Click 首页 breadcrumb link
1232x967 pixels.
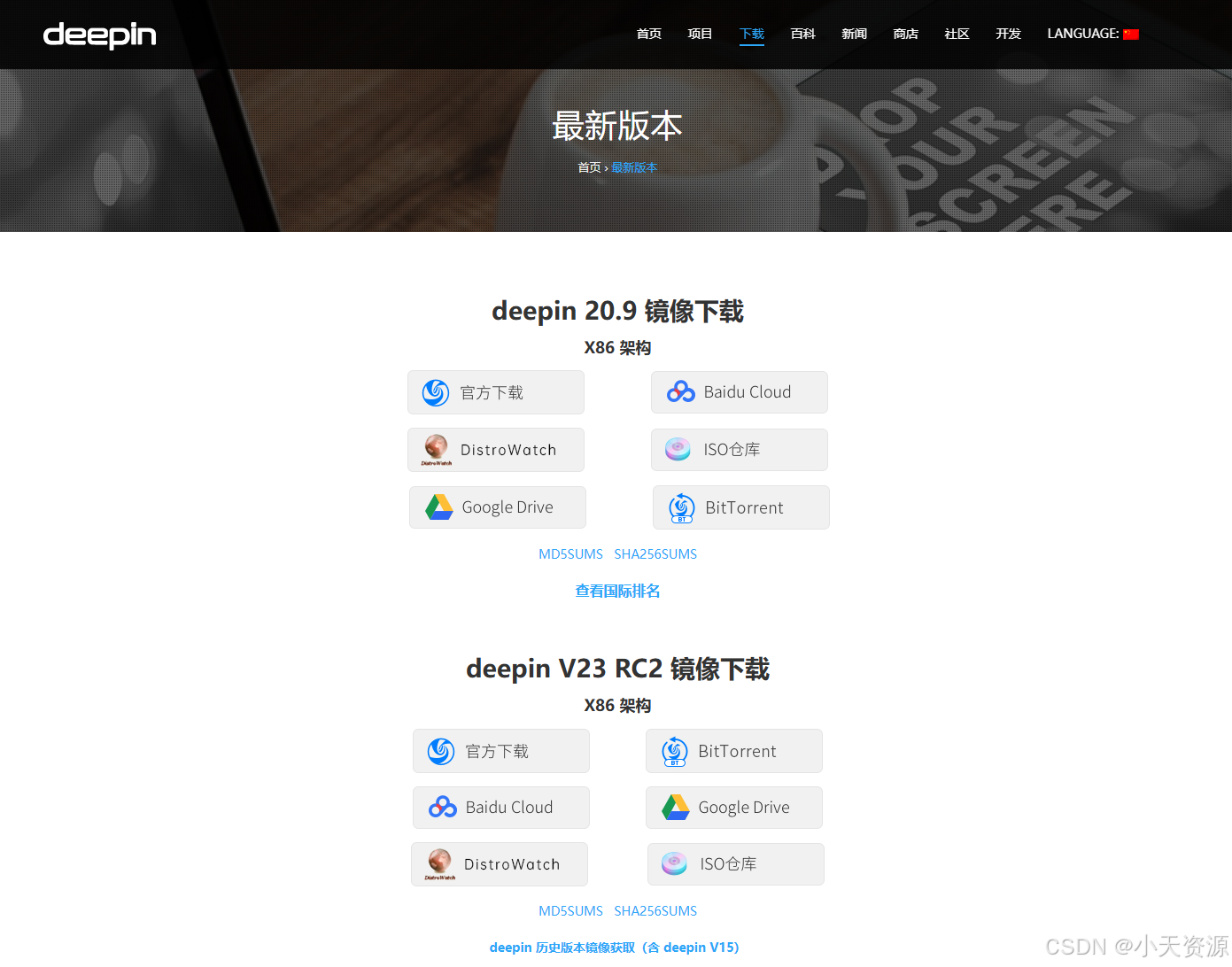(589, 167)
